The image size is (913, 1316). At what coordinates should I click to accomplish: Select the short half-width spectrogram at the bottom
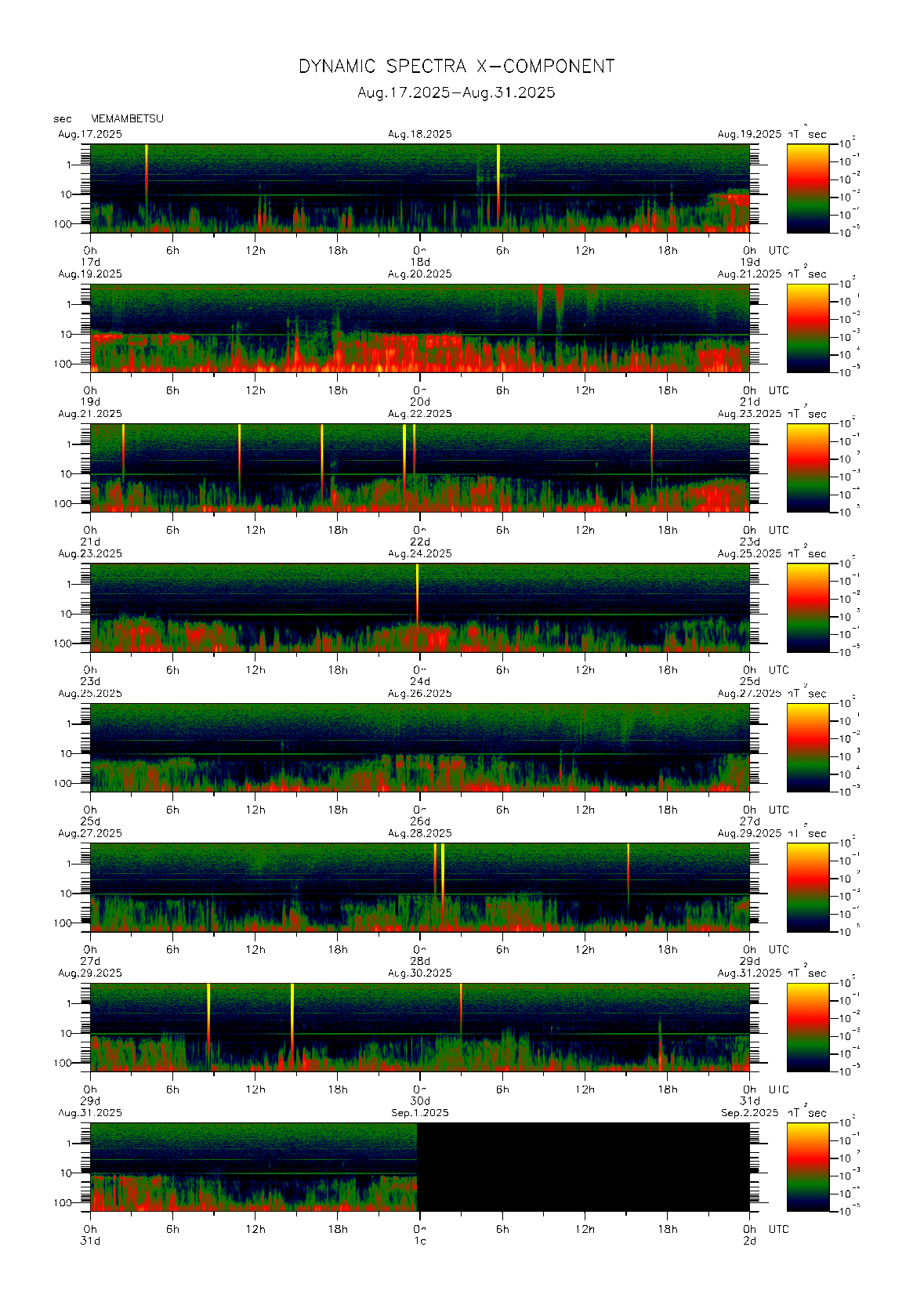coord(253,1166)
